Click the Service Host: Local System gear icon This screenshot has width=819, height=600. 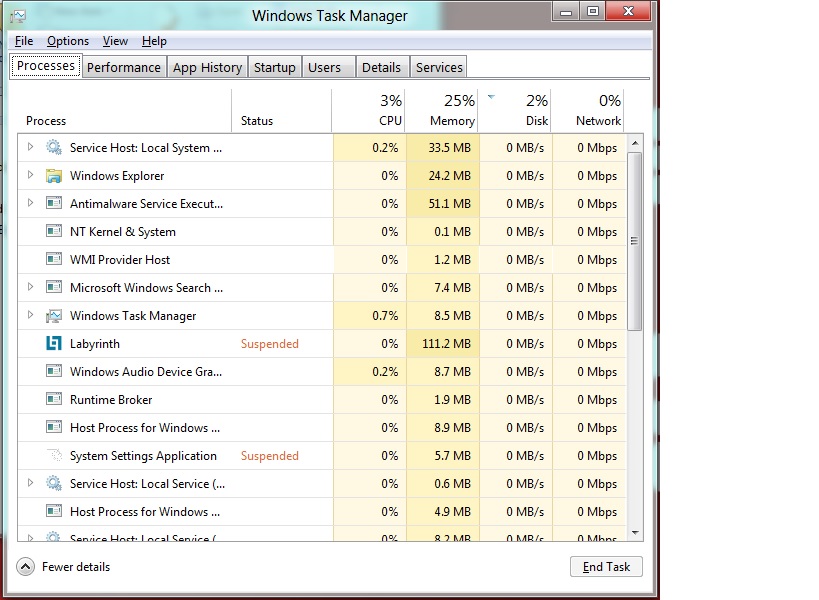54,148
